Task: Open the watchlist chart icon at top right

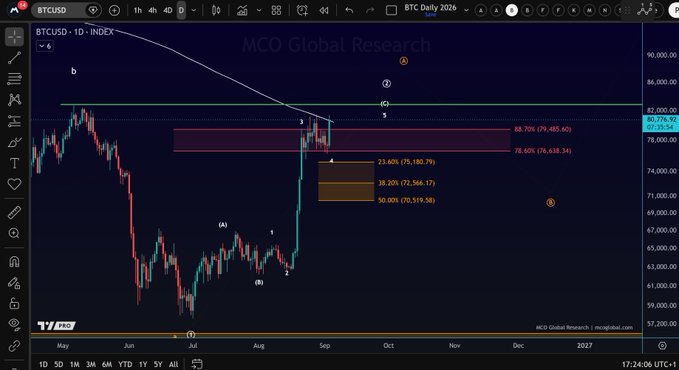Action: coord(645,10)
